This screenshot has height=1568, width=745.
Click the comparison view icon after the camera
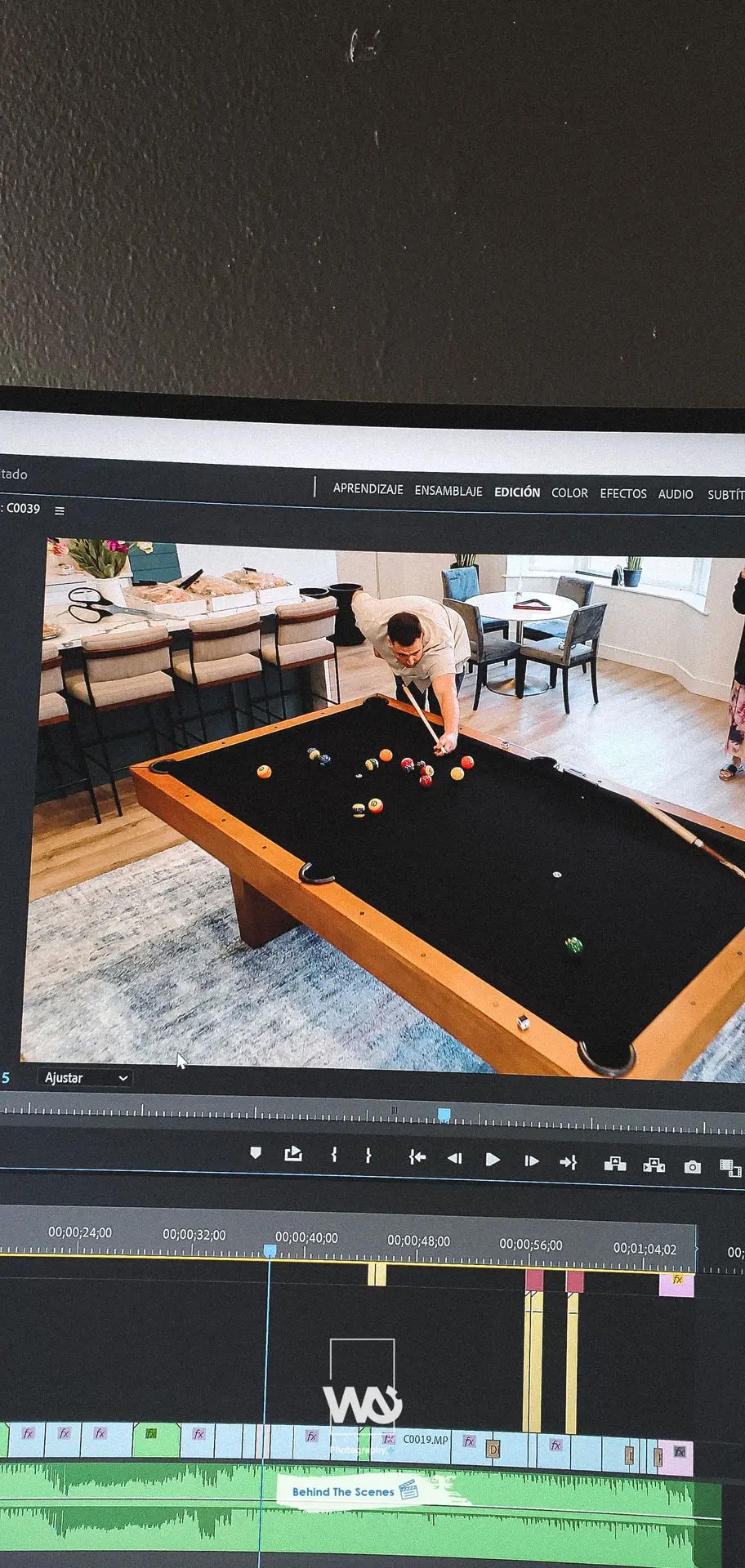click(730, 1168)
